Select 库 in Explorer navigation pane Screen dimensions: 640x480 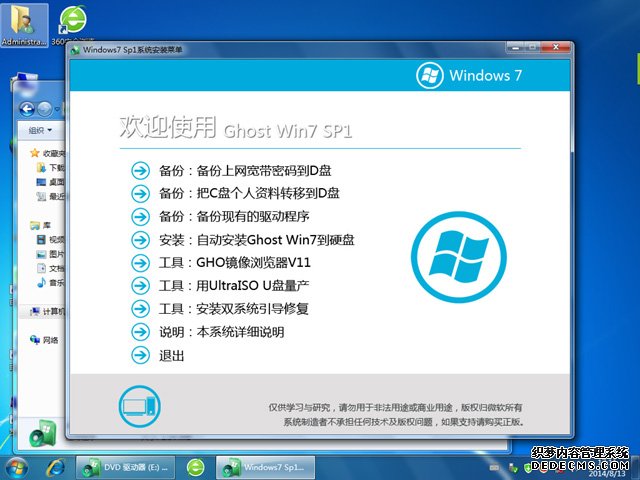pos(41,225)
